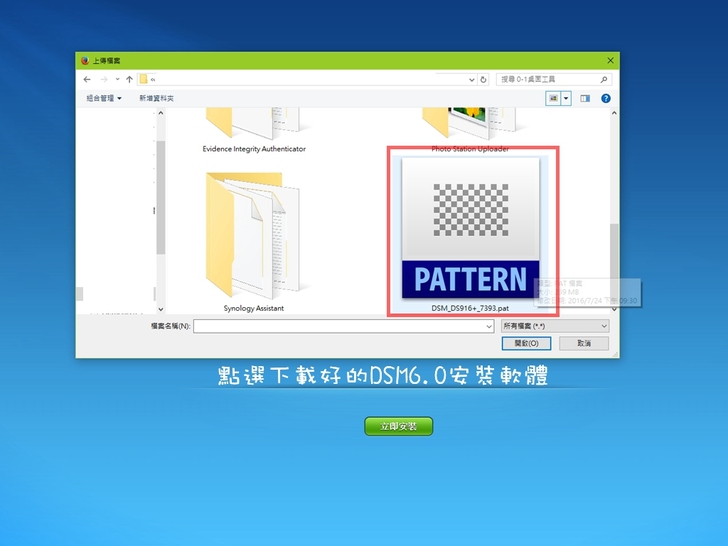Expand the filename combo box dropdown

coord(489,326)
